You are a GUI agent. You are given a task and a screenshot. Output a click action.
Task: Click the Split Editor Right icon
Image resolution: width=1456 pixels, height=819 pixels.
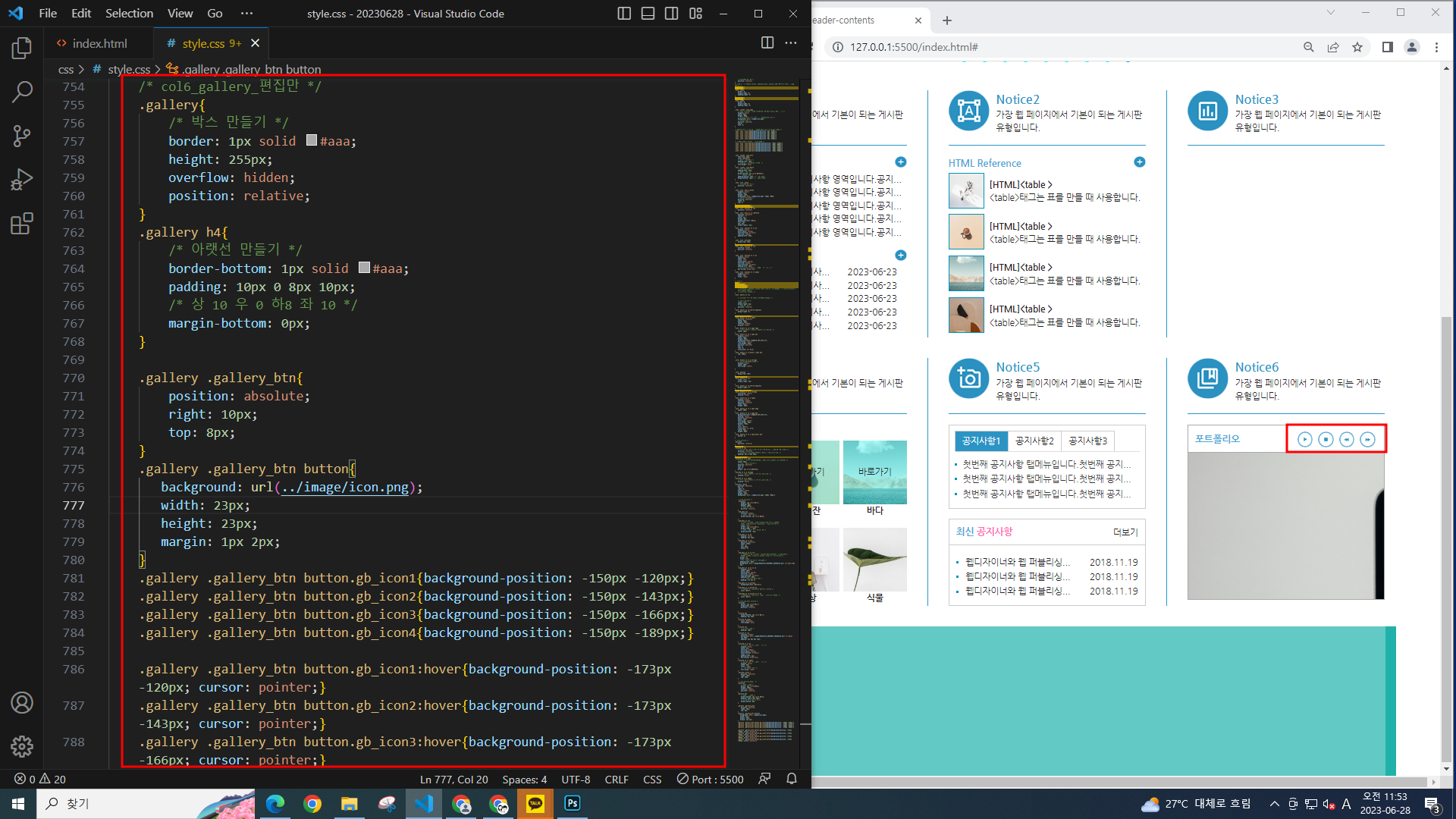click(x=767, y=43)
